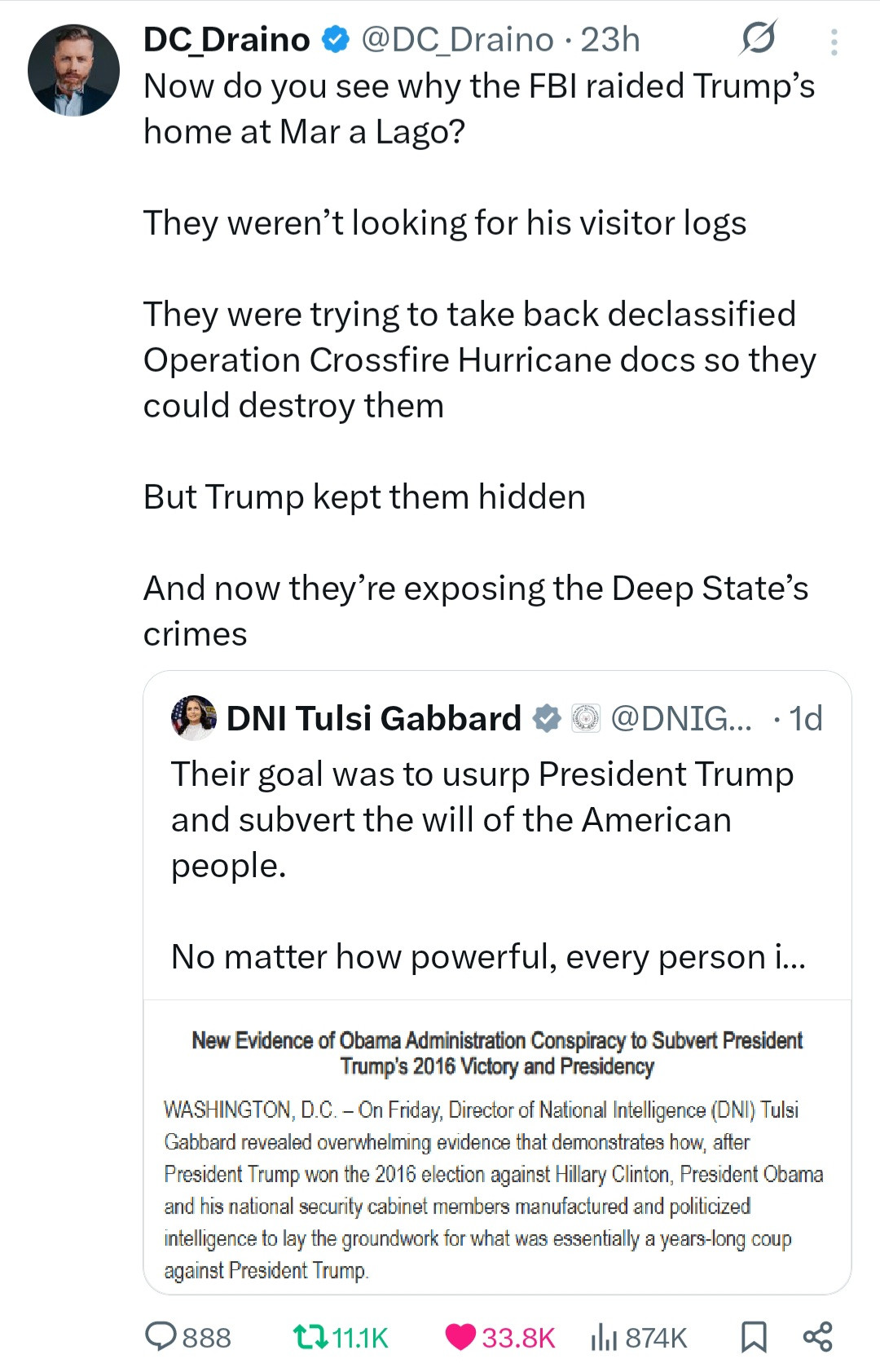Click the government affiliation seal badge
This screenshot has width=880, height=1372.
(585, 718)
